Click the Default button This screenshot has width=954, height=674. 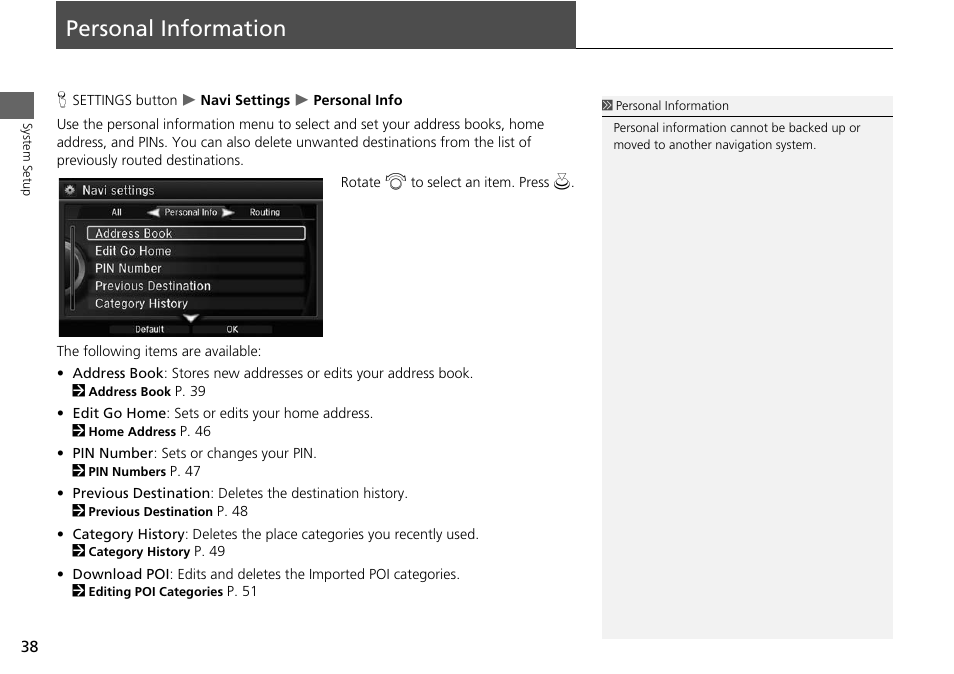pyautogui.click(x=151, y=329)
